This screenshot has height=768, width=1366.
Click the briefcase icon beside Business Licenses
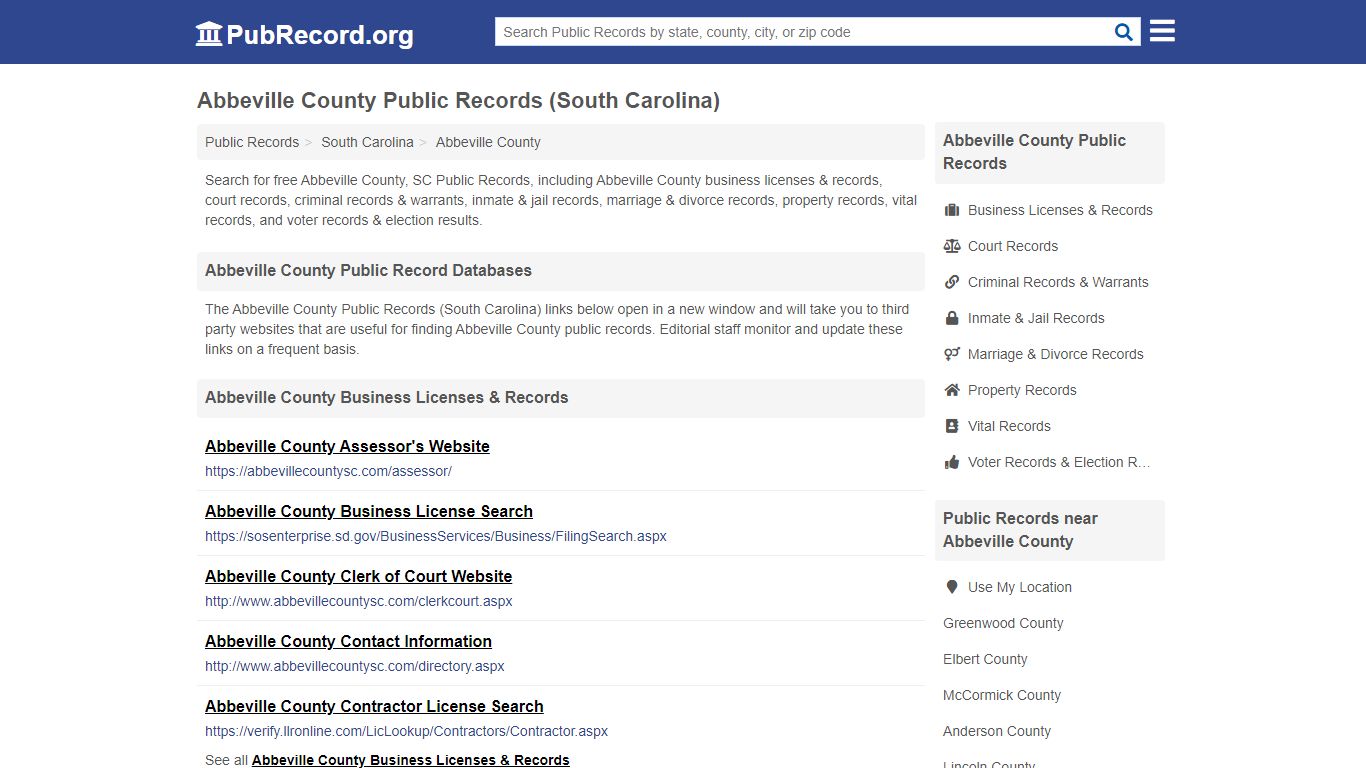(952, 210)
